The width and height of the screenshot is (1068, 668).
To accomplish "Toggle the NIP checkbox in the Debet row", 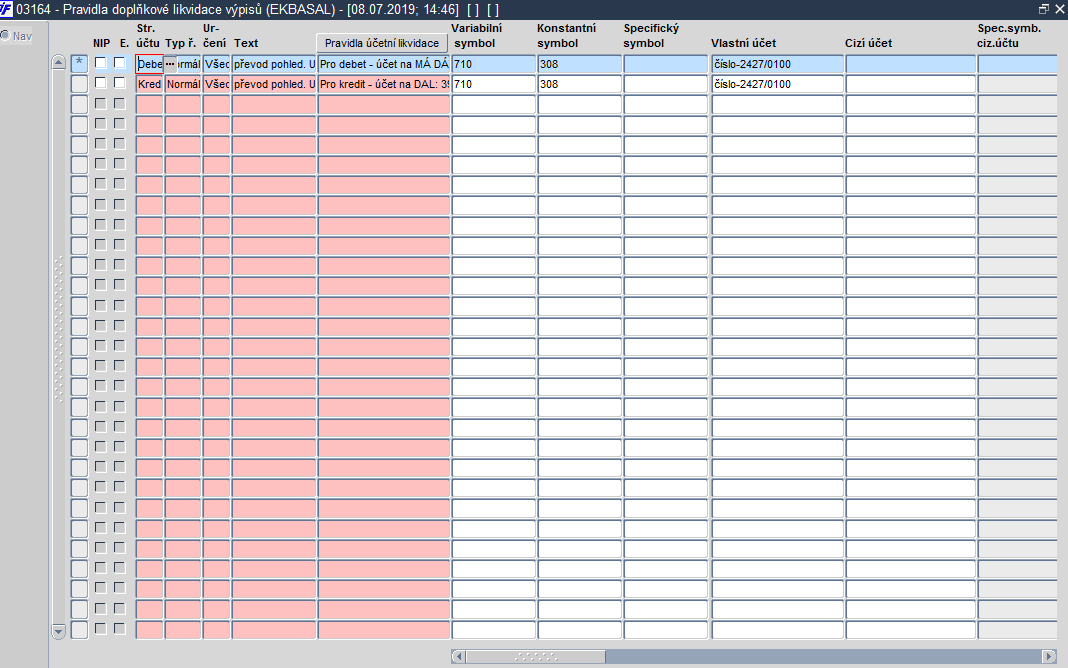I will point(101,63).
